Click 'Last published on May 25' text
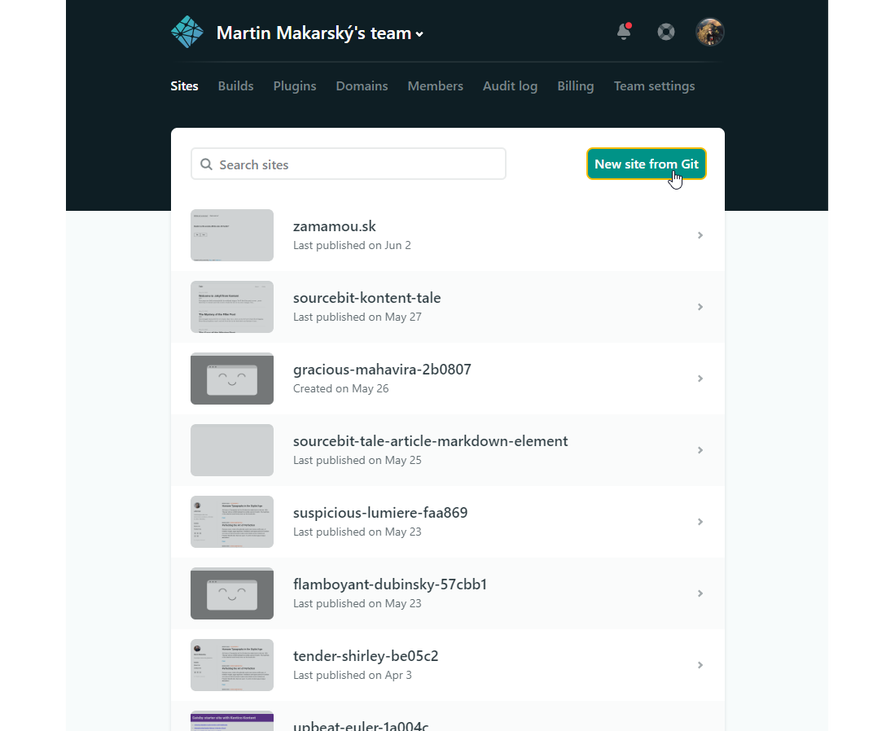 (x=357, y=461)
